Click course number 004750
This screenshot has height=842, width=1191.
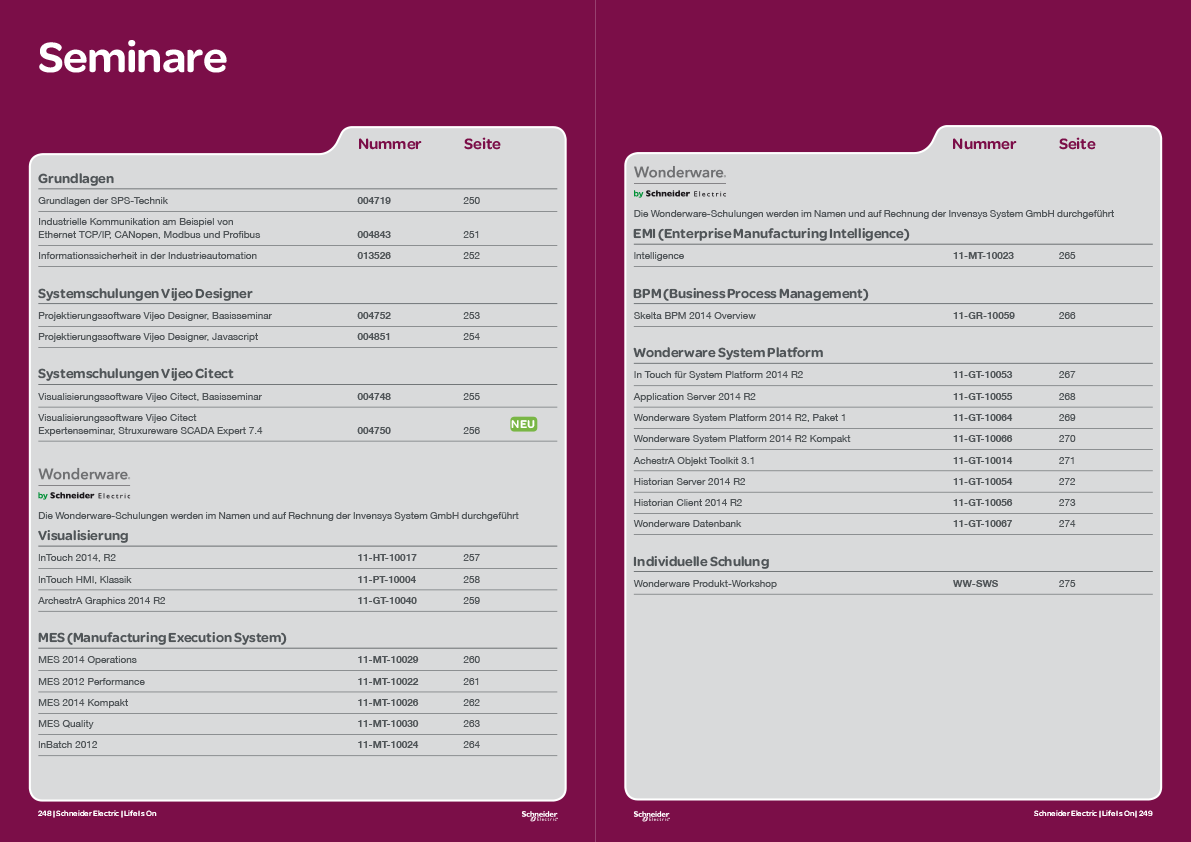point(374,430)
